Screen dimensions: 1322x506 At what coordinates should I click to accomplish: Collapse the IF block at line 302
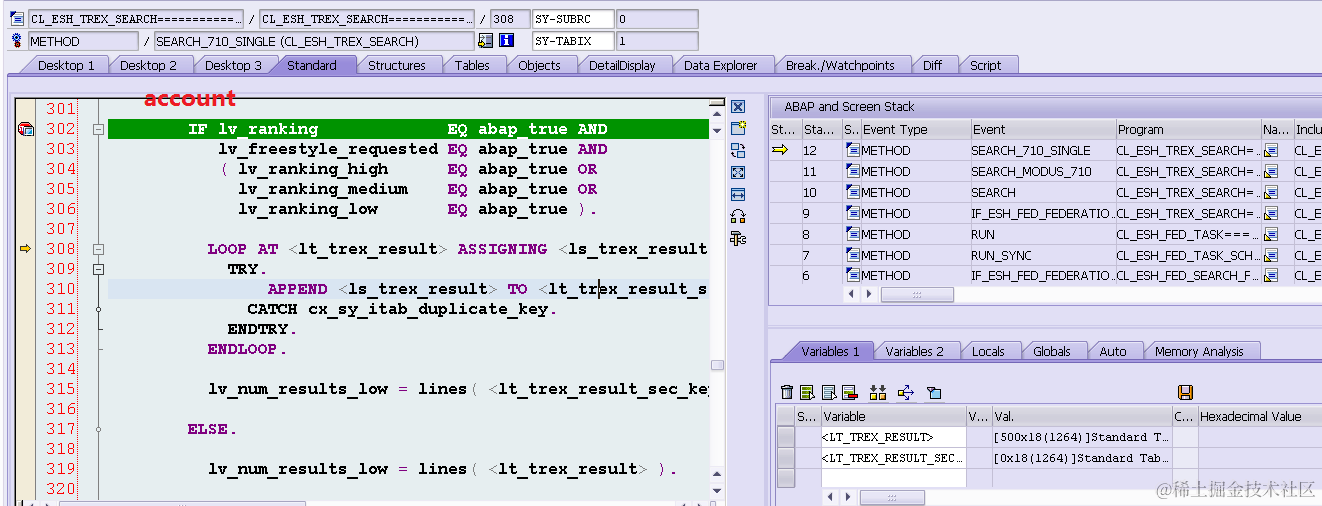tap(98, 129)
